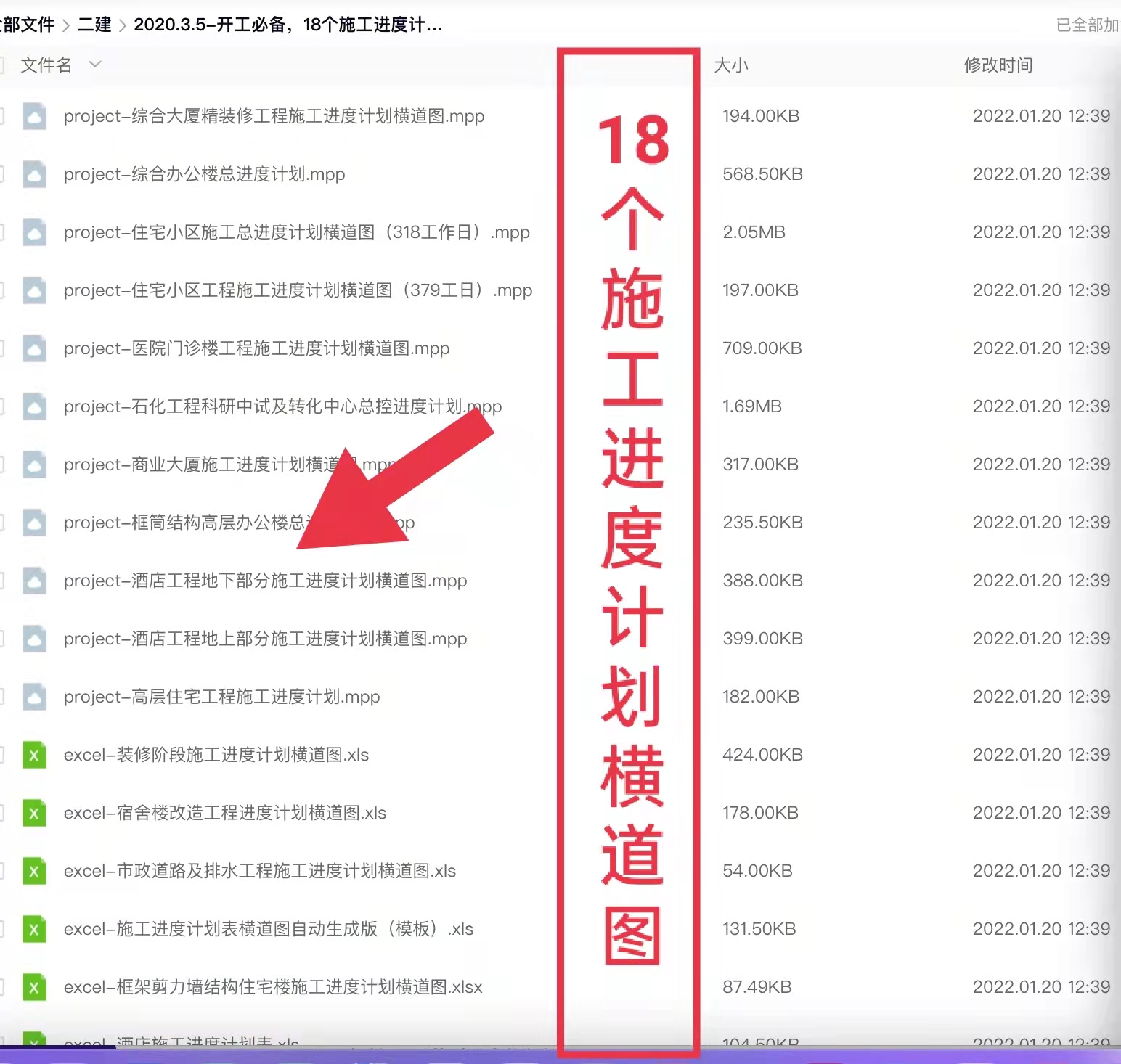
Task: Tick the checkbox for project-酒店工程地下部分 file
Action: (x=1, y=581)
